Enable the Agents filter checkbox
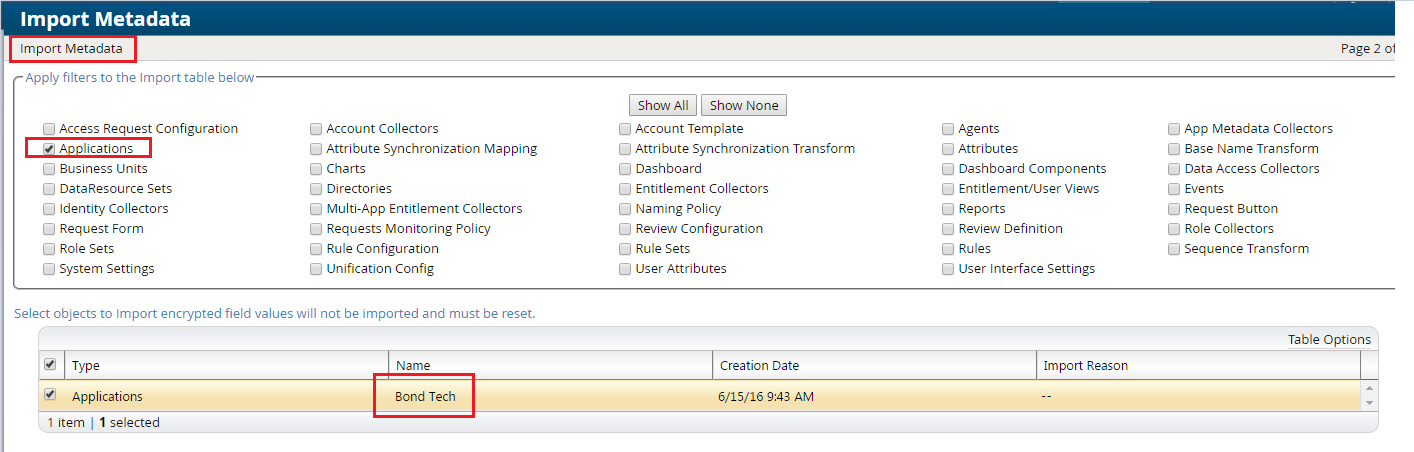The height and width of the screenshot is (452, 1414). [948, 129]
